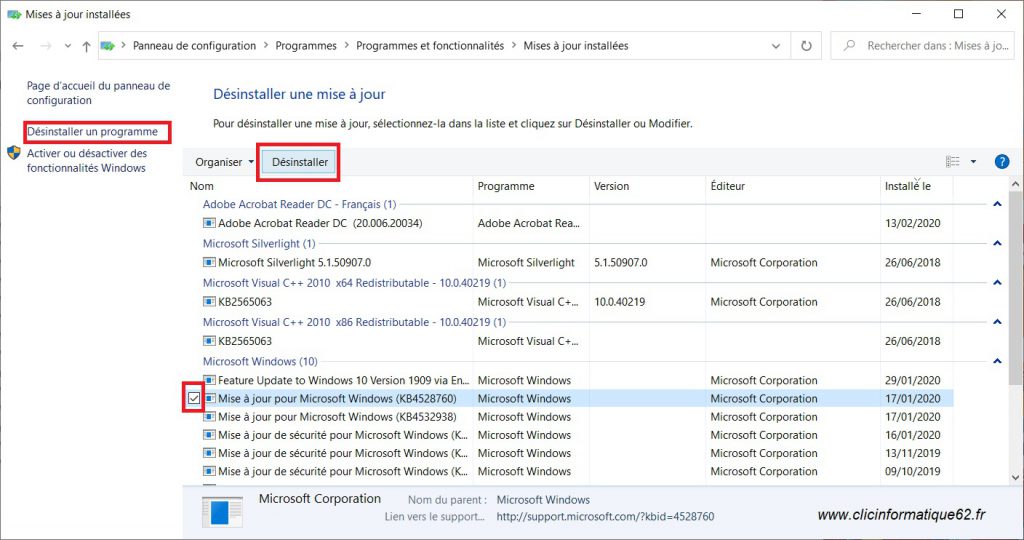The height and width of the screenshot is (540, 1024).
Task: Uncheck the KB4528760 update checkbox
Action: tap(194, 398)
